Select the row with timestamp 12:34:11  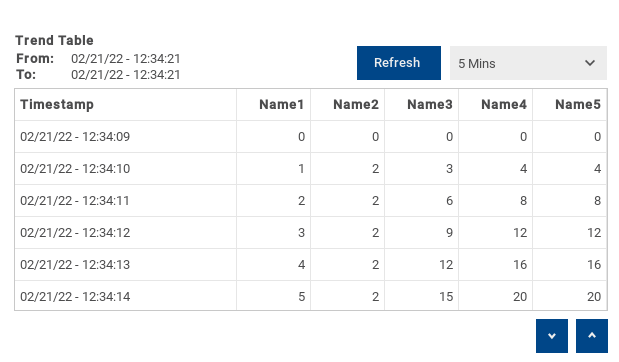pos(311,201)
